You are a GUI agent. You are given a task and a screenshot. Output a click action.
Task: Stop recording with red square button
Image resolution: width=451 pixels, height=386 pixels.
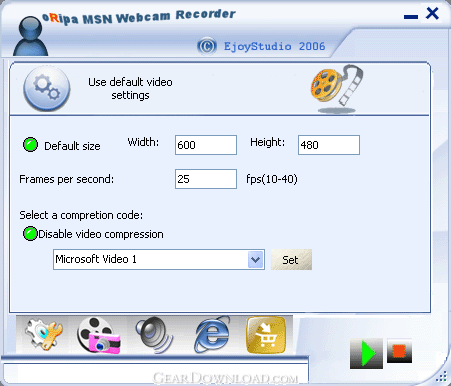399,351
